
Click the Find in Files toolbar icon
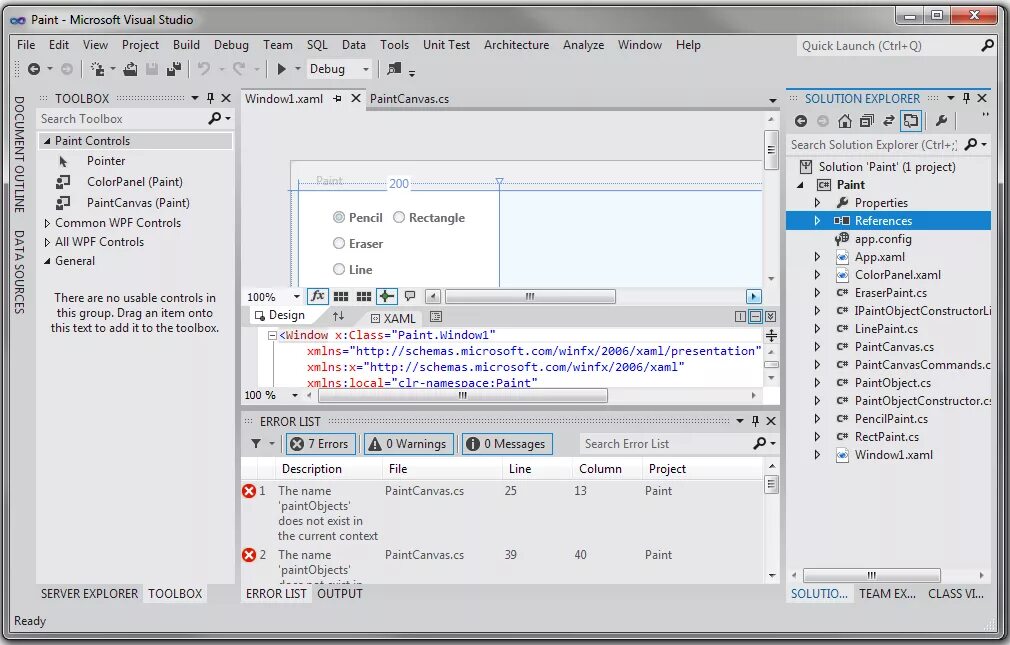point(394,69)
